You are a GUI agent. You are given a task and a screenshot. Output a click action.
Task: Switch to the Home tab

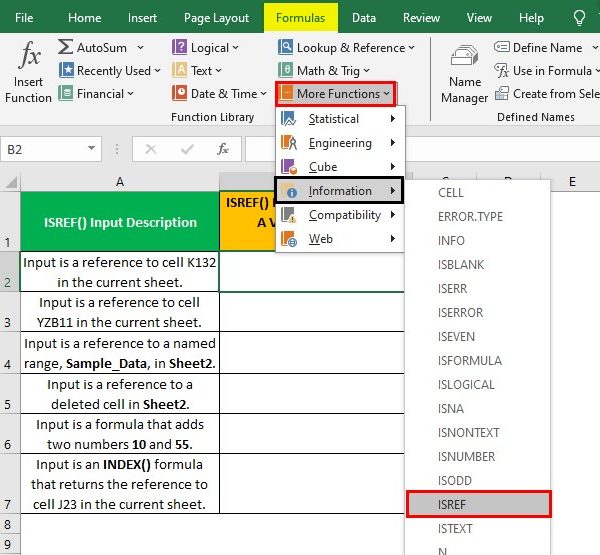pyautogui.click(x=85, y=18)
